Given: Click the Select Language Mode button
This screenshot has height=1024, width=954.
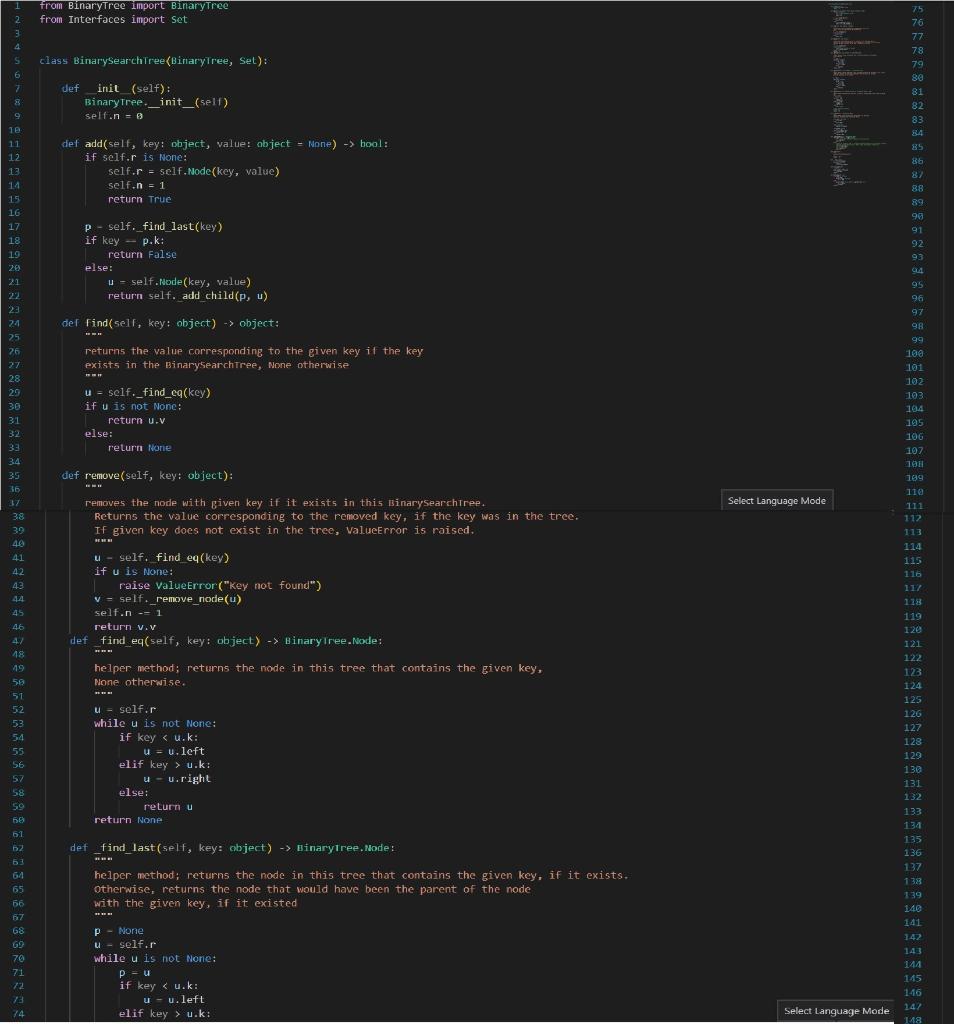Looking at the screenshot, I should pyautogui.click(x=776, y=500).
